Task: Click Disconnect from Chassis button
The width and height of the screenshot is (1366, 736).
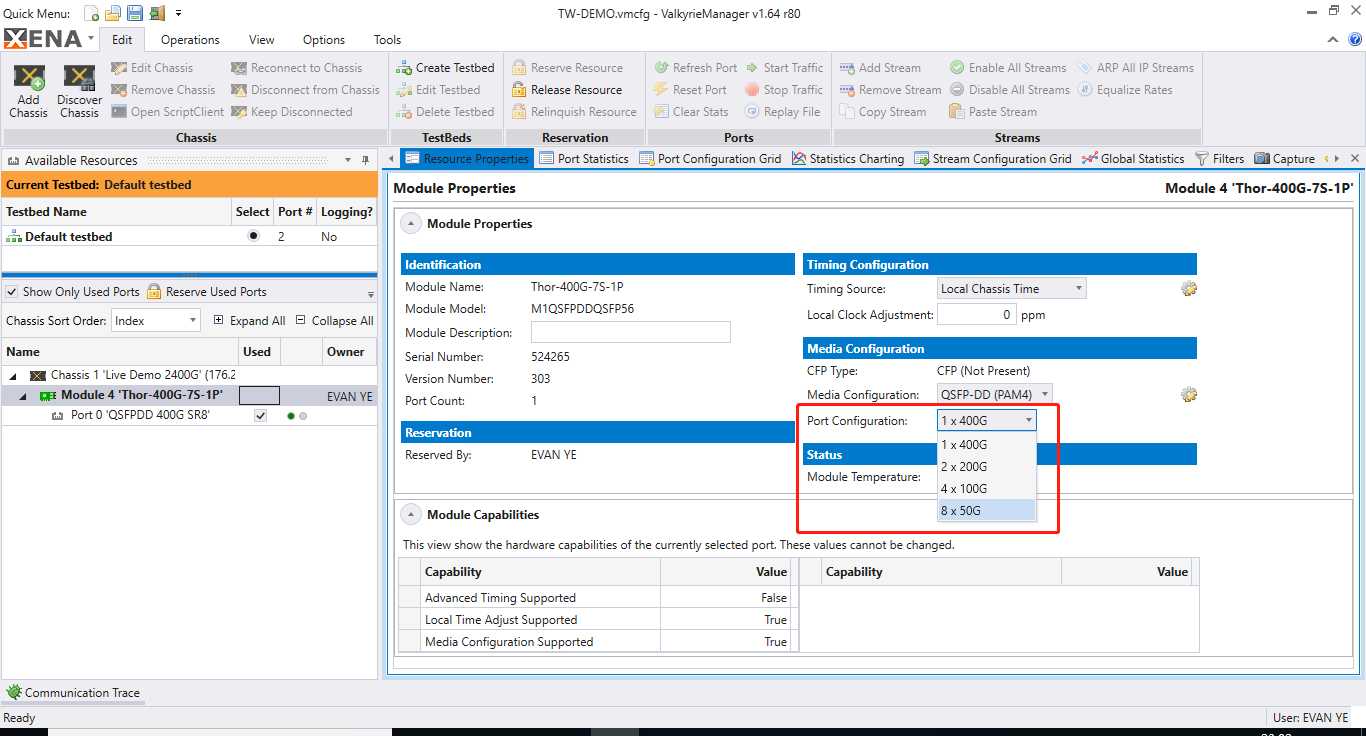Action: [305, 90]
